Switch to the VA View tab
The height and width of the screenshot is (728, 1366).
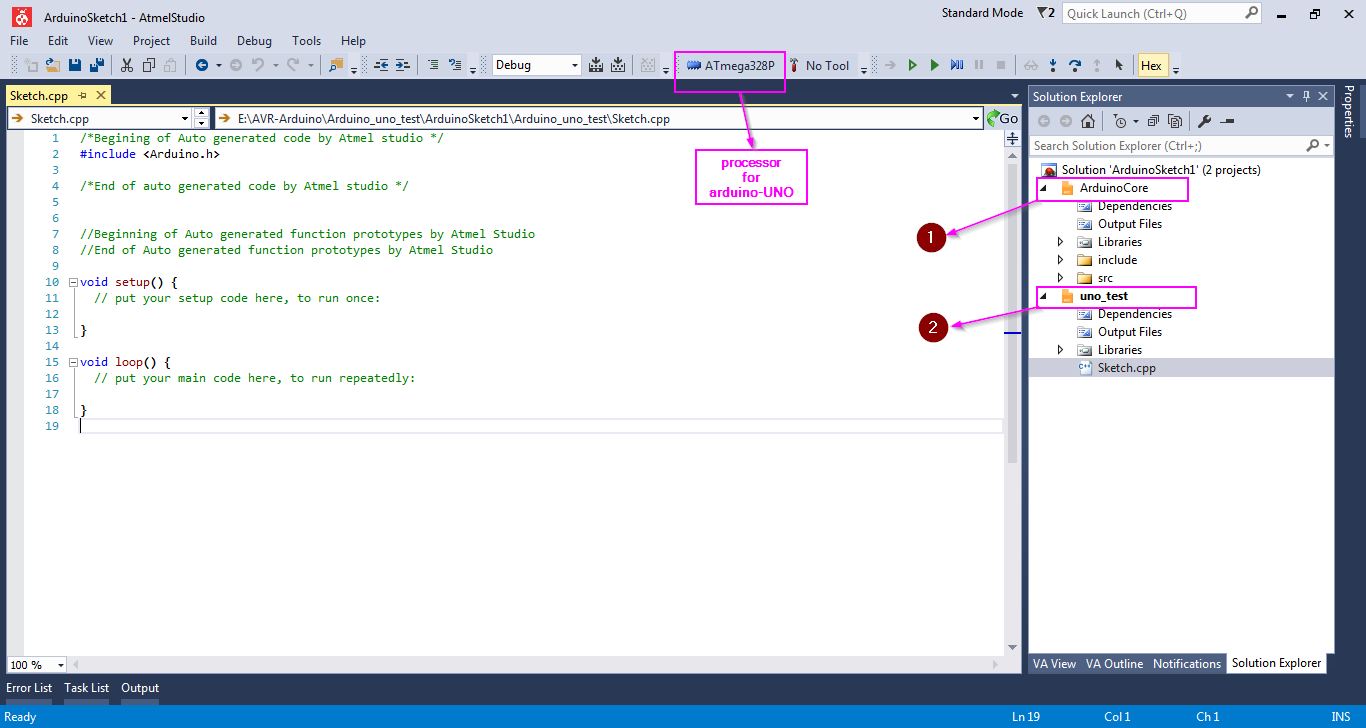coord(1054,663)
